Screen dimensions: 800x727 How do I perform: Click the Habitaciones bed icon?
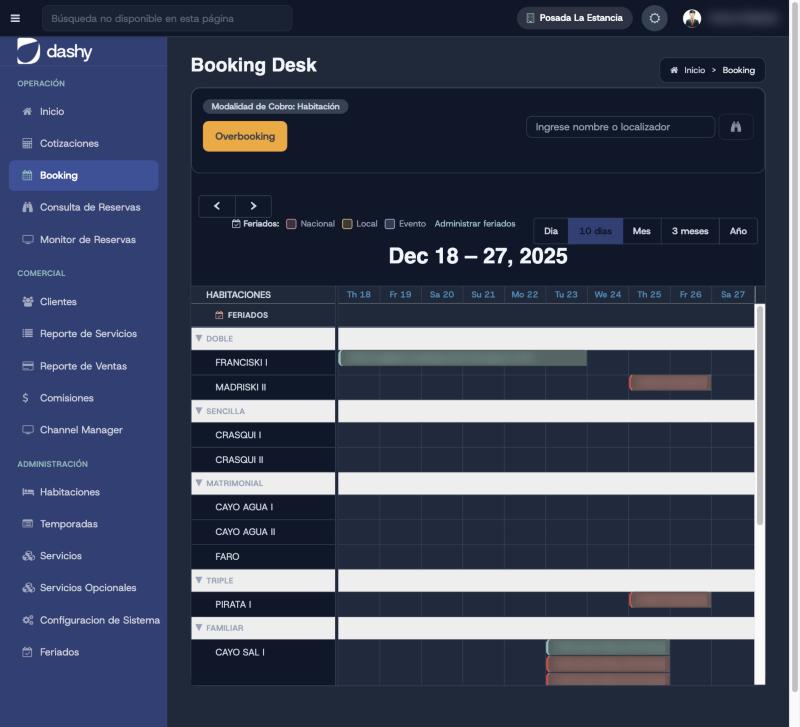pos(28,492)
